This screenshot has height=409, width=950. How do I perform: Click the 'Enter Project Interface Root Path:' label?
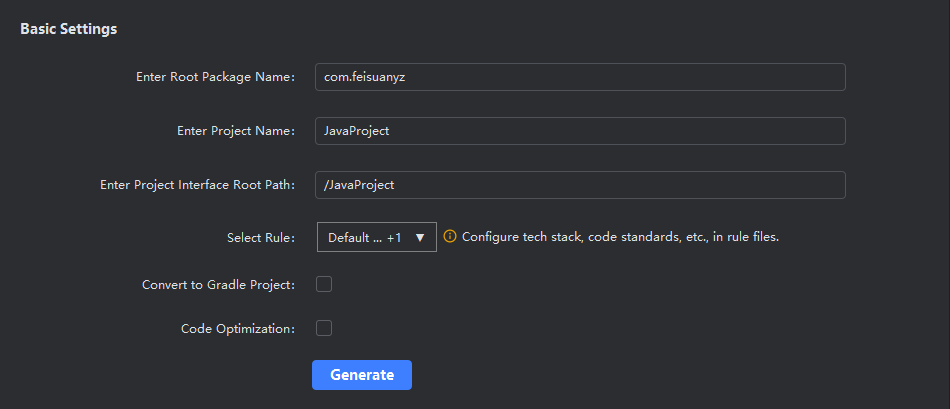coord(197,185)
